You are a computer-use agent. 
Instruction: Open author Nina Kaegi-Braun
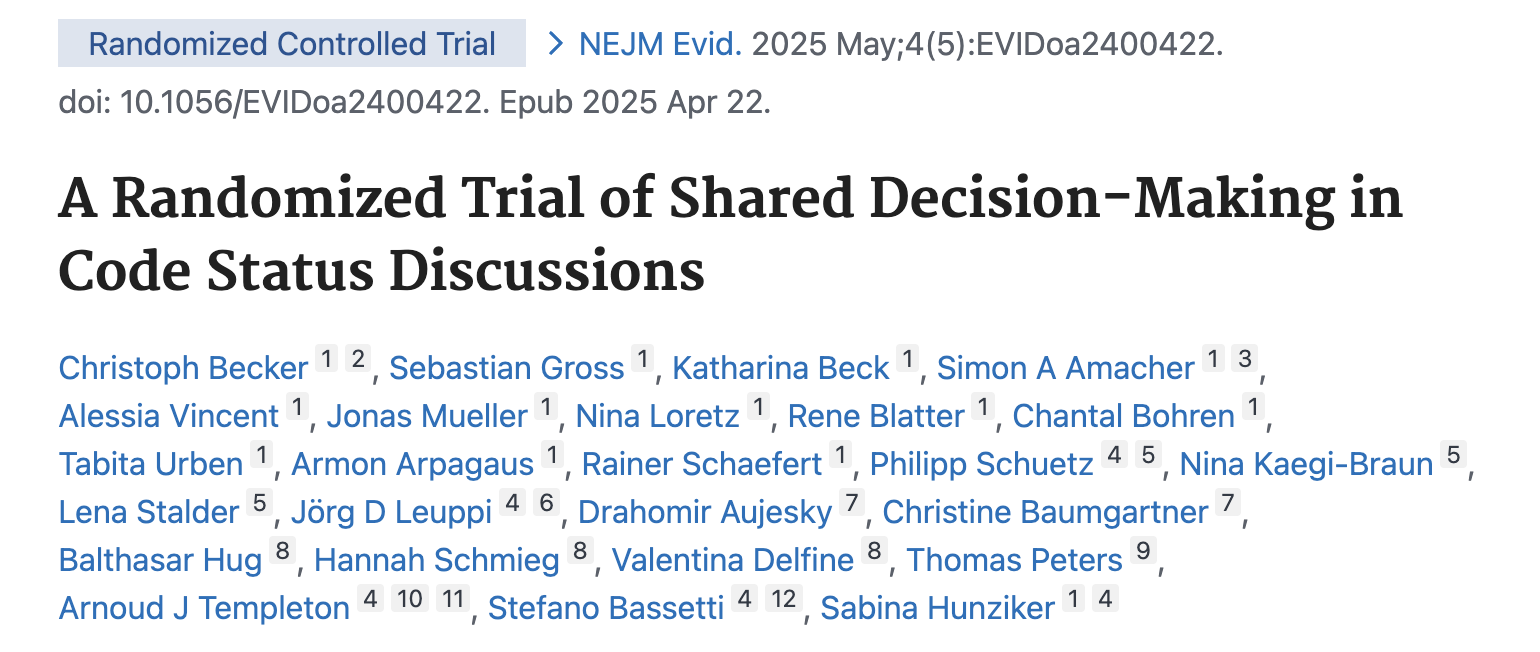[1306, 464]
